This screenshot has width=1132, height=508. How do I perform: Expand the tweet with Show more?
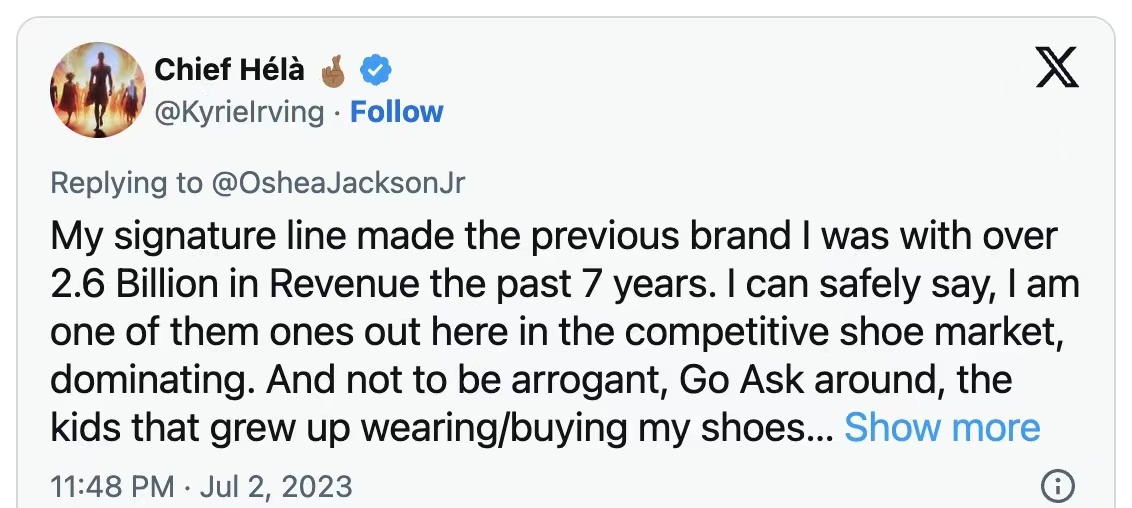[x=942, y=428]
